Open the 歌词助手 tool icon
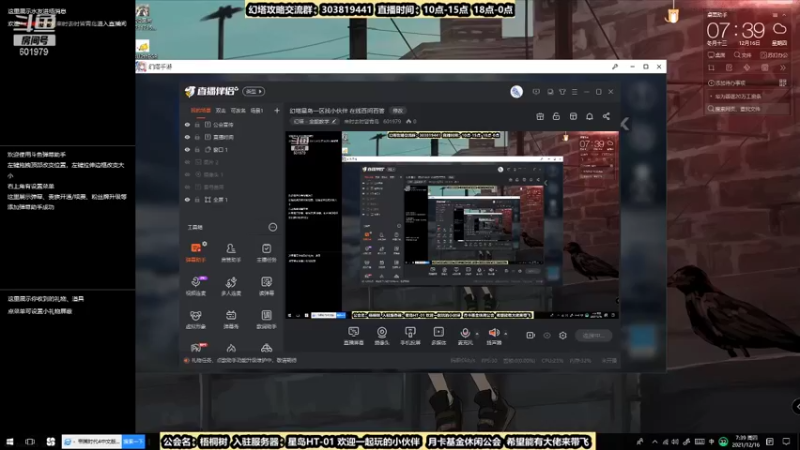The height and width of the screenshot is (450, 800). tap(266, 319)
